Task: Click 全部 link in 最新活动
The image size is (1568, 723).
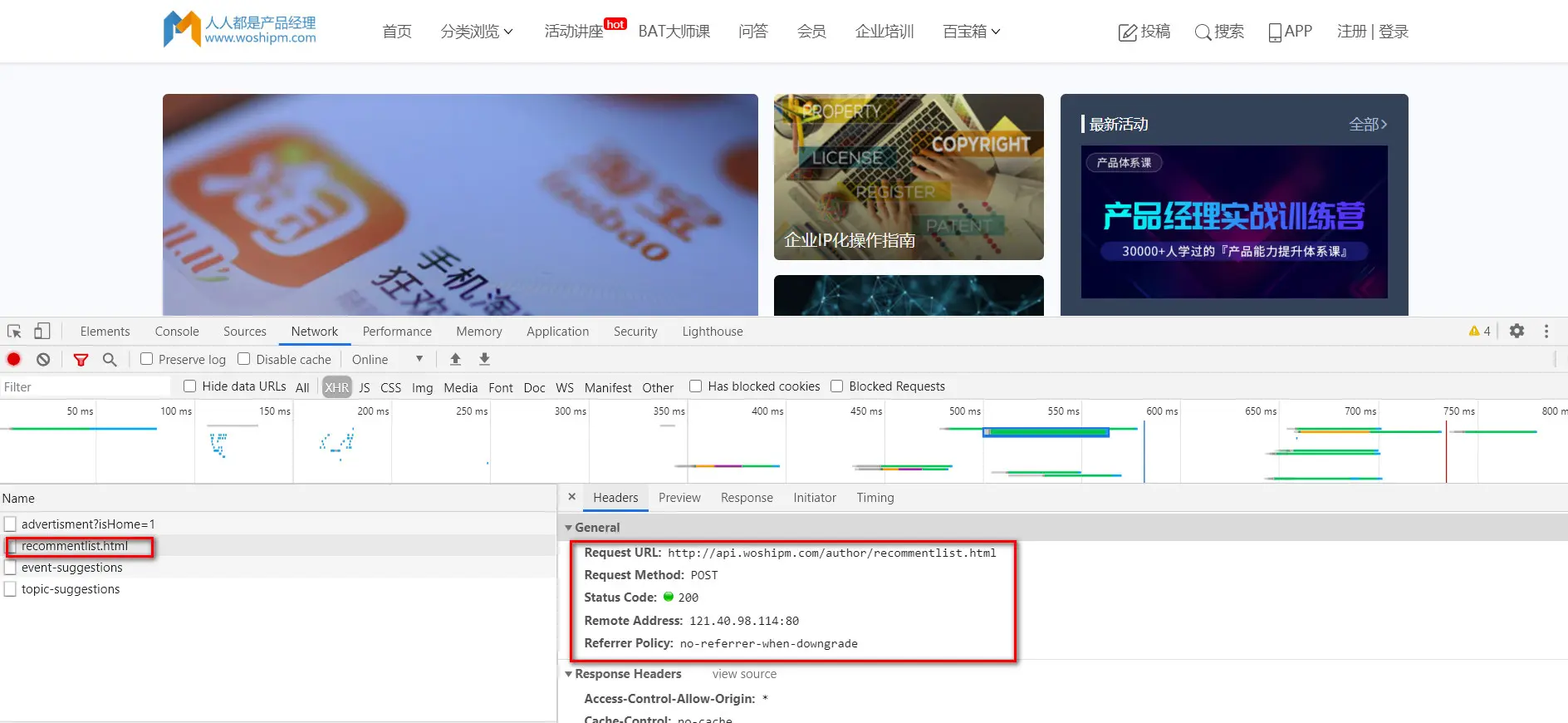Action: [x=1368, y=124]
